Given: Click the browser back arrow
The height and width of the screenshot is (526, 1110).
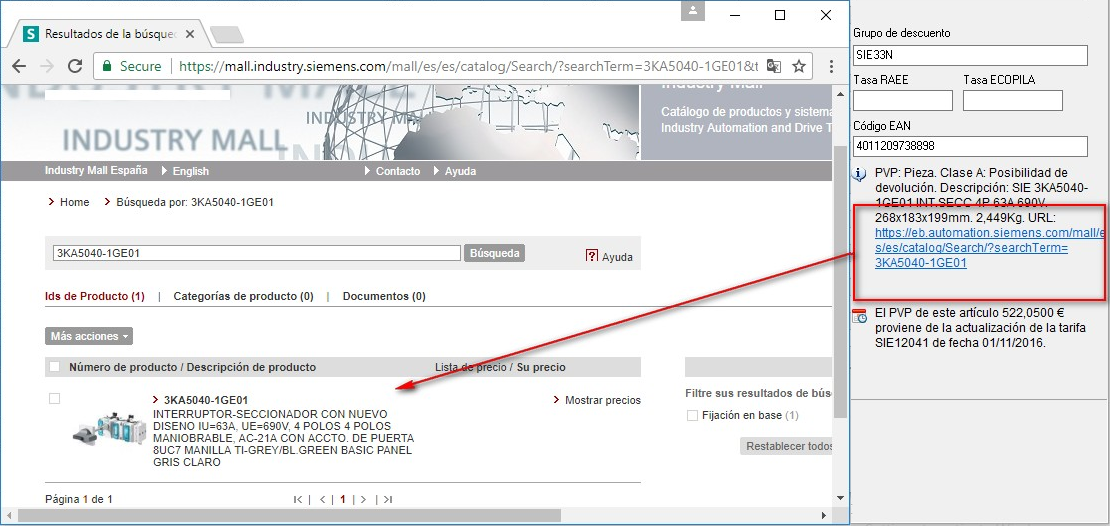Looking at the screenshot, I should point(19,66).
